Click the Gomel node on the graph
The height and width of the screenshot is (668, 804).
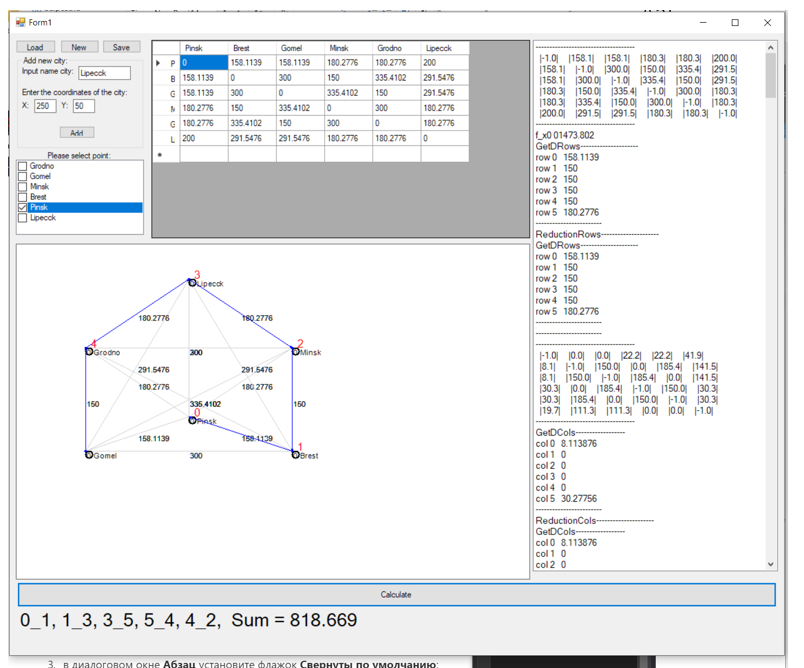click(89, 455)
